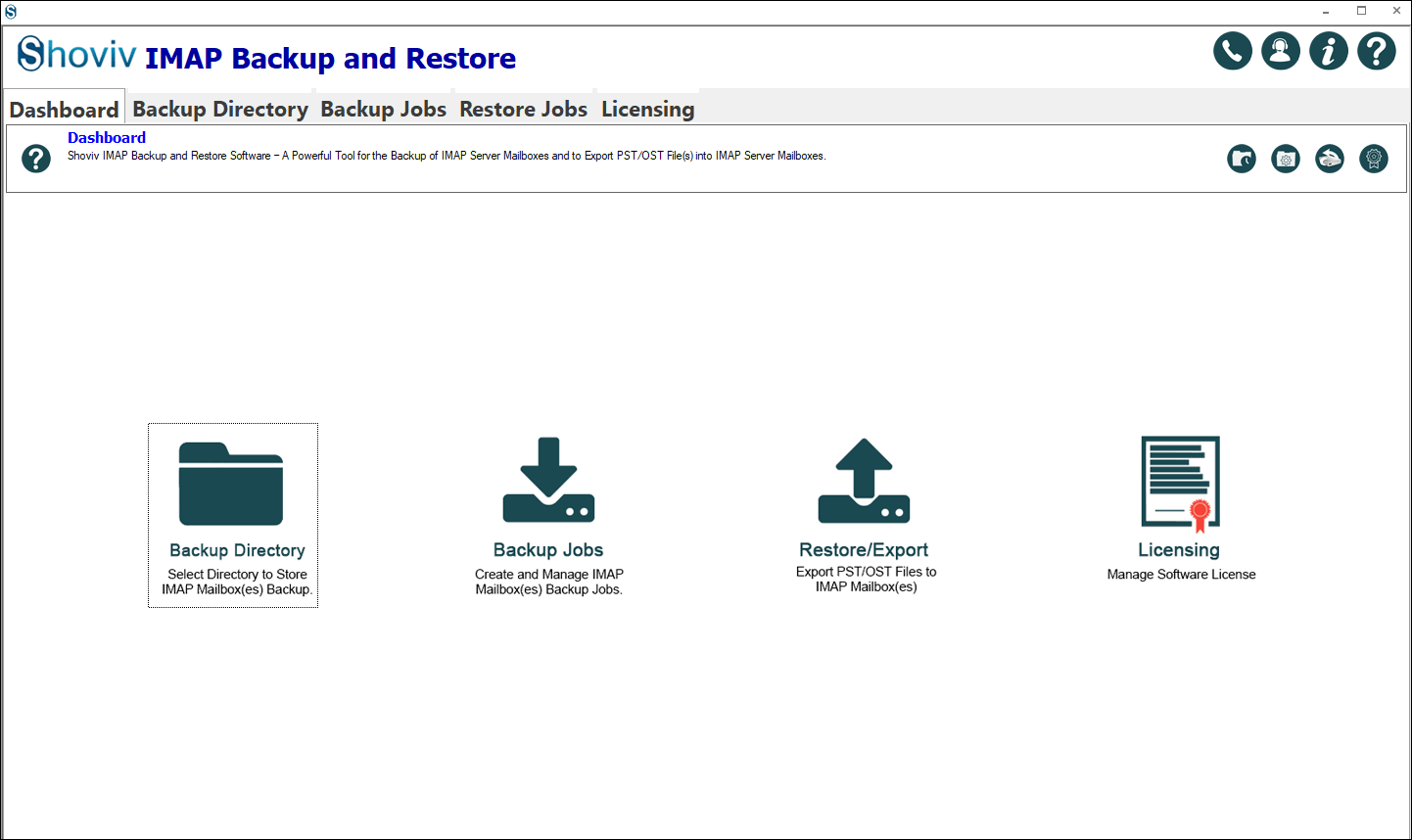Click the help icon beside Dashboard description
Viewport: 1412px width, 840px height.
36,159
